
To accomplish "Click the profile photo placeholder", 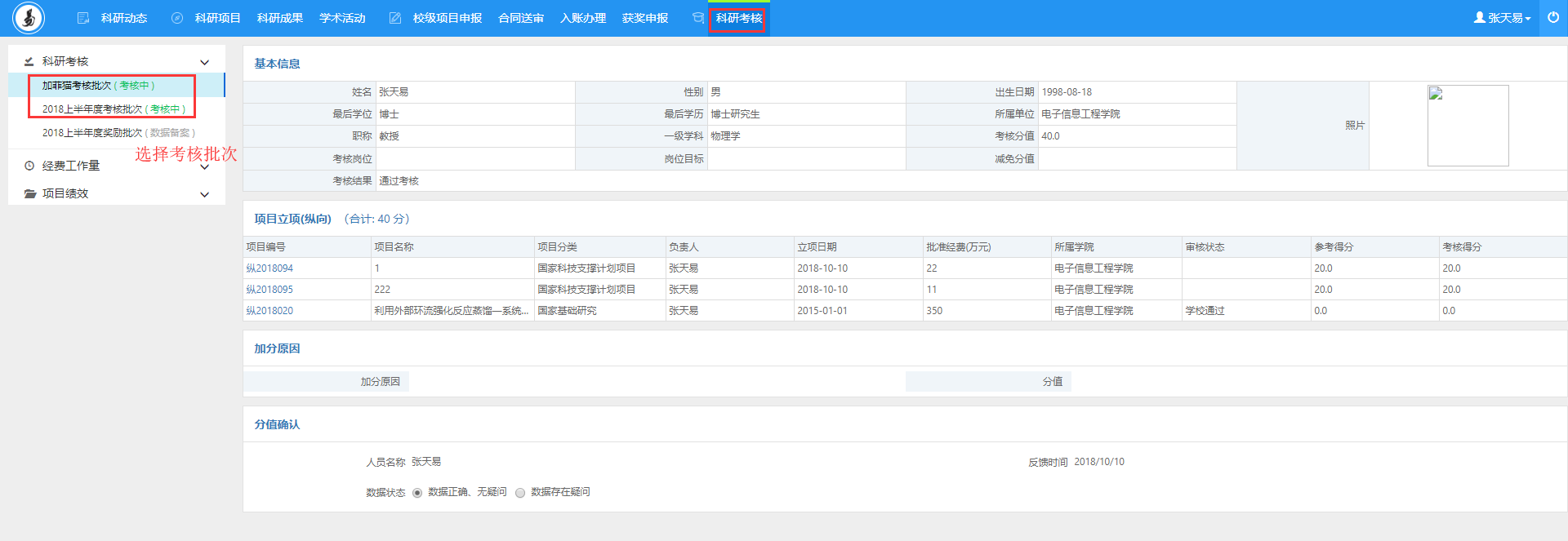I will tap(1468, 126).
